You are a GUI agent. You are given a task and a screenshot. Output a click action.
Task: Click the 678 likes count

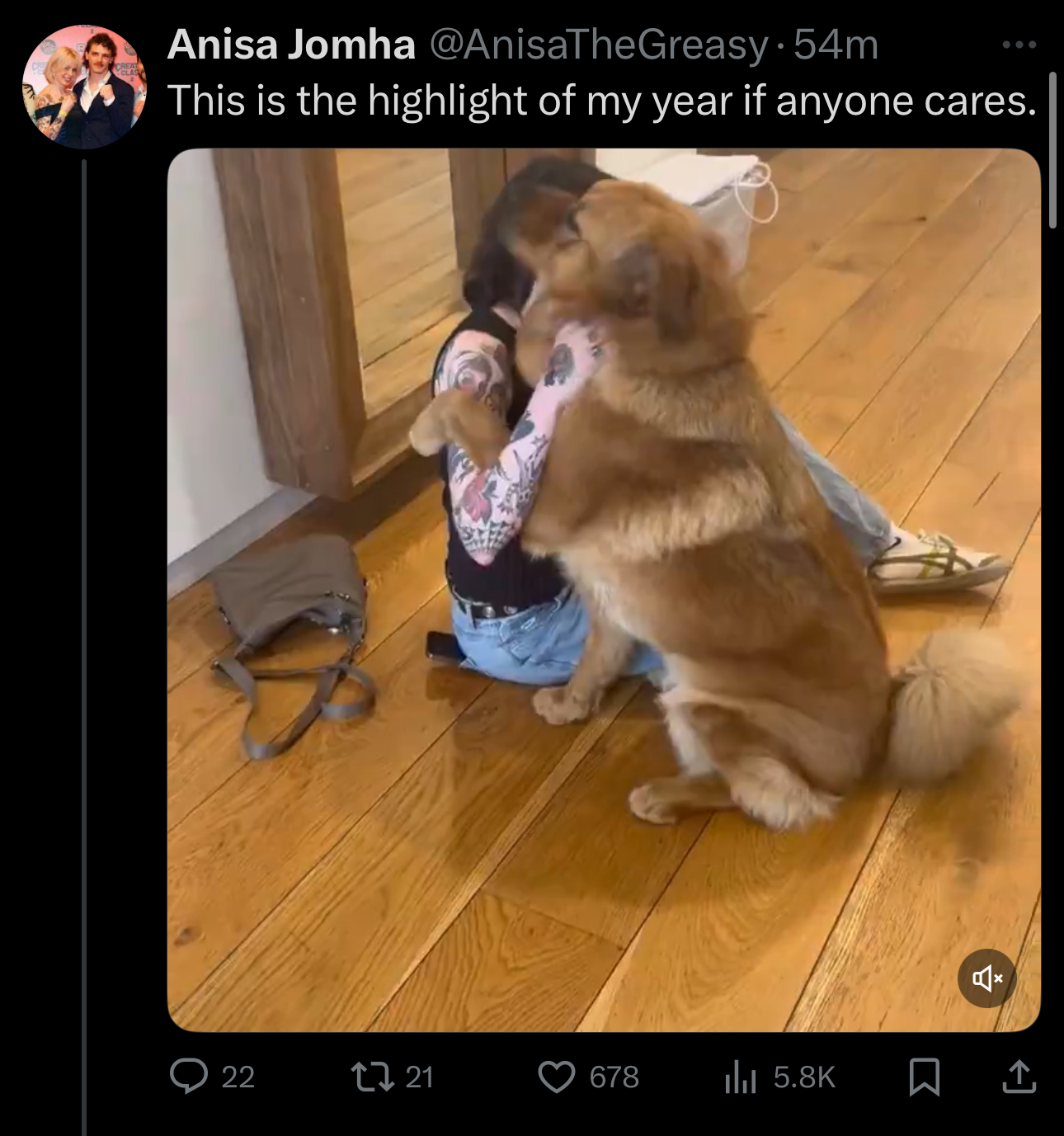[614, 1077]
